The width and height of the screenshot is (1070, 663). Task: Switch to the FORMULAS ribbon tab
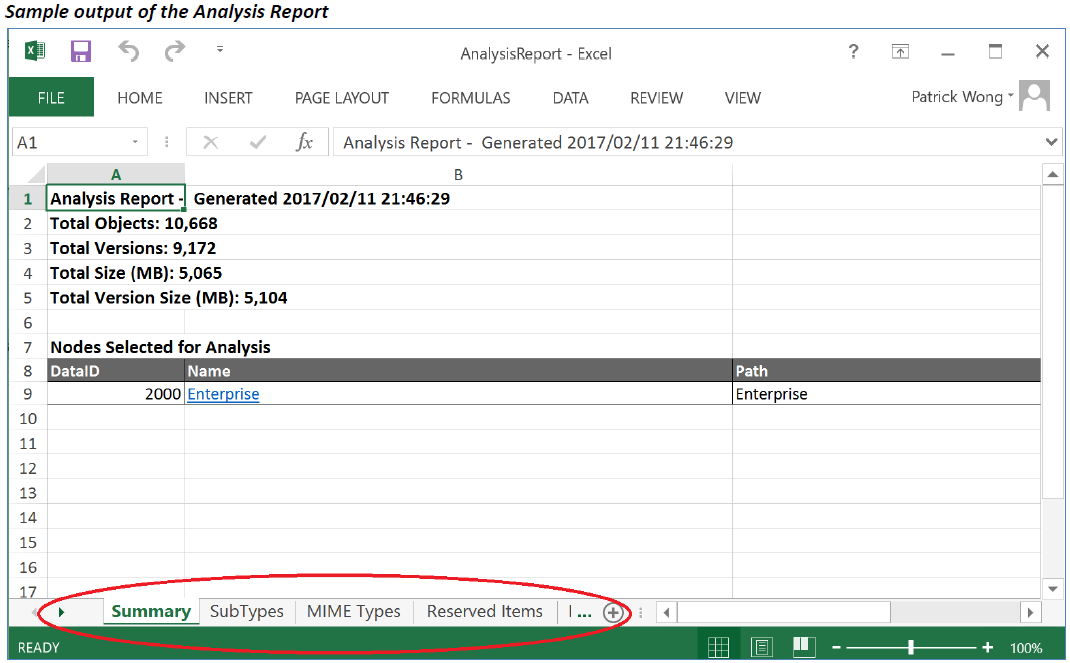470,98
